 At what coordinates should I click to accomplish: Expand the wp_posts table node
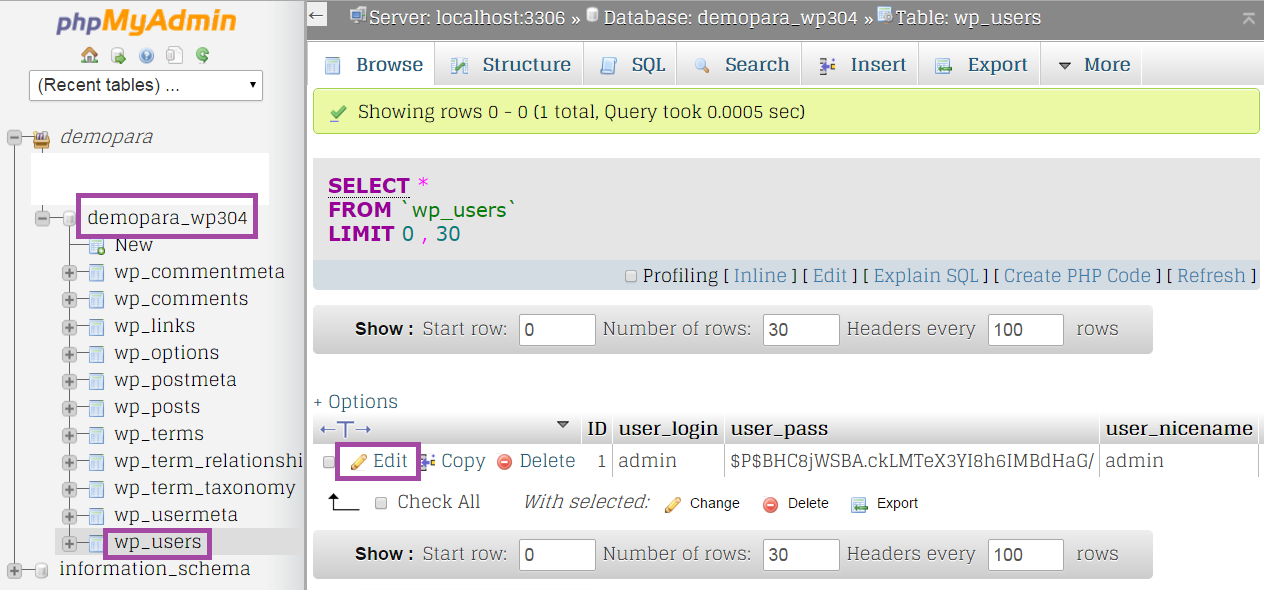point(69,407)
